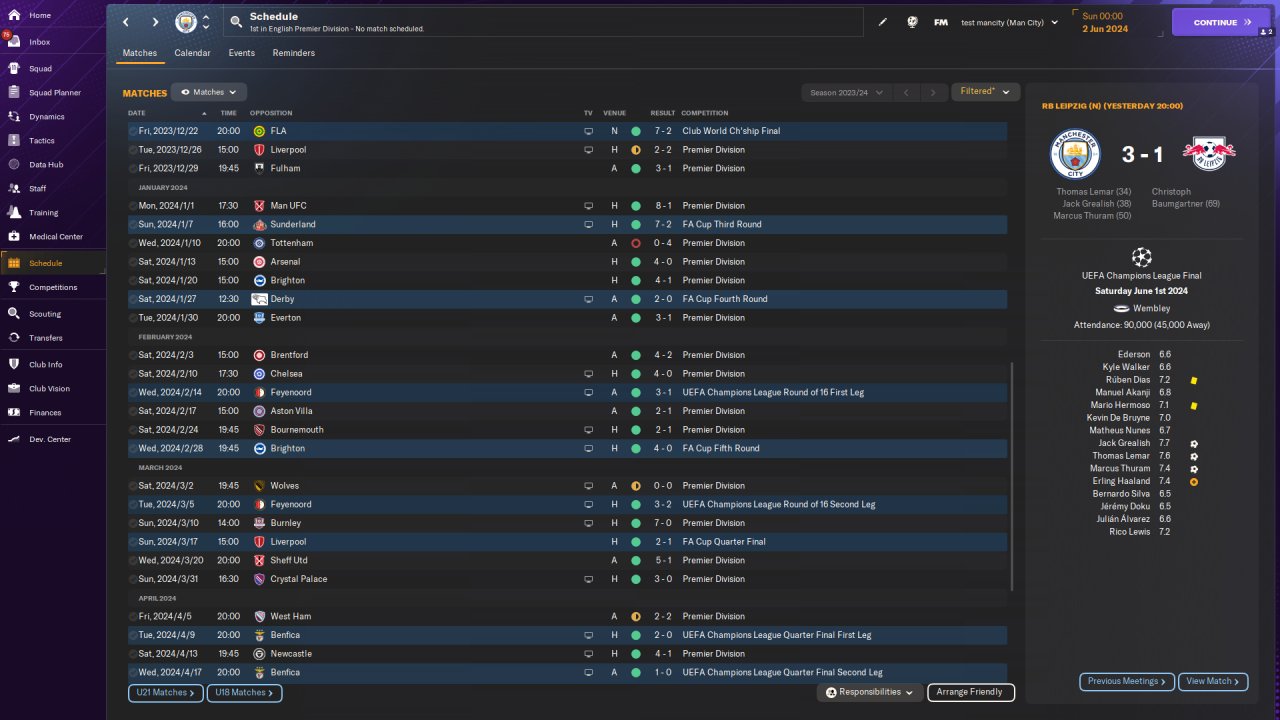Open the Season 2023/24 dropdown

[846, 93]
